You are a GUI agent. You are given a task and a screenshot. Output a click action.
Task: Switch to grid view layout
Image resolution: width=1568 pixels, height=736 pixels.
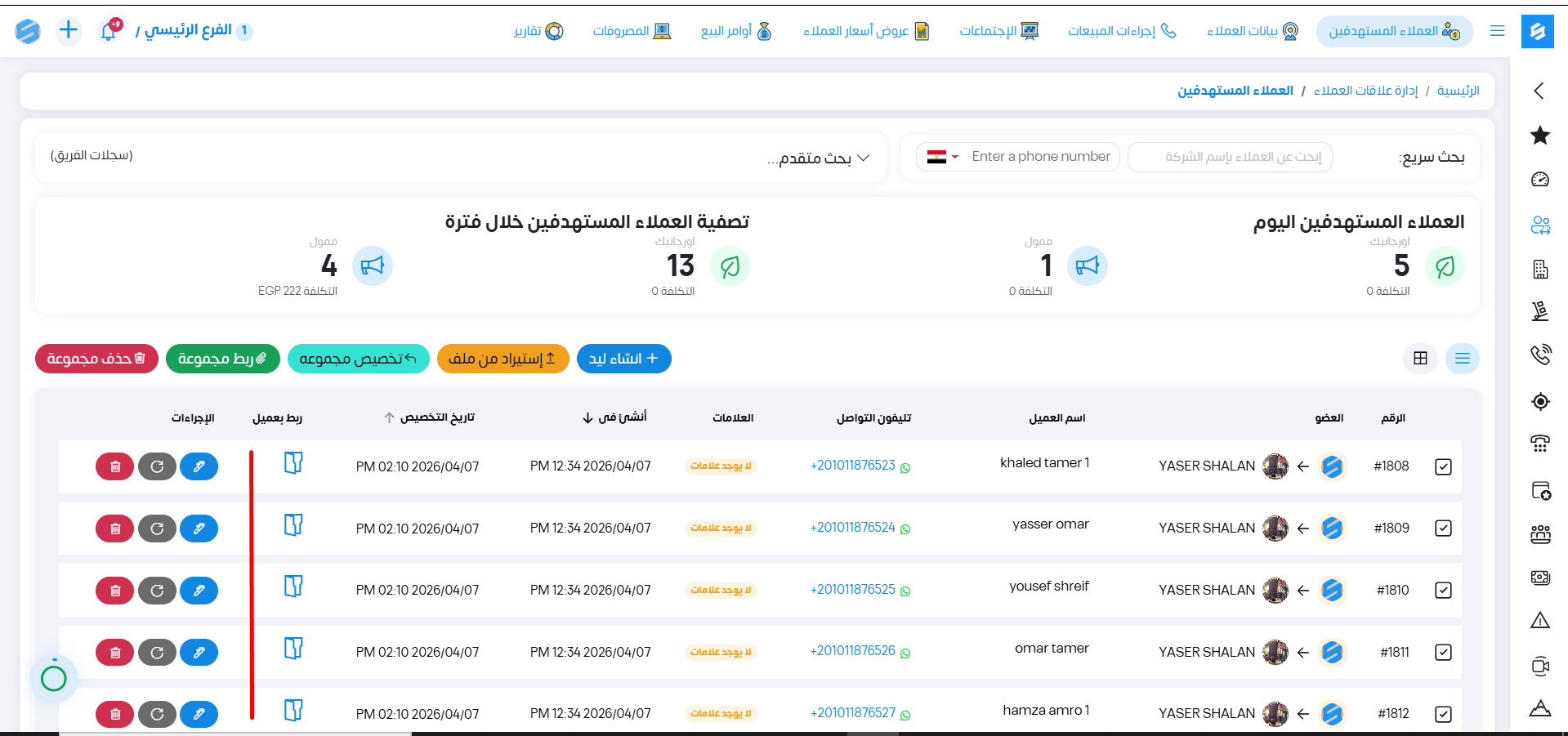coord(1420,359)
